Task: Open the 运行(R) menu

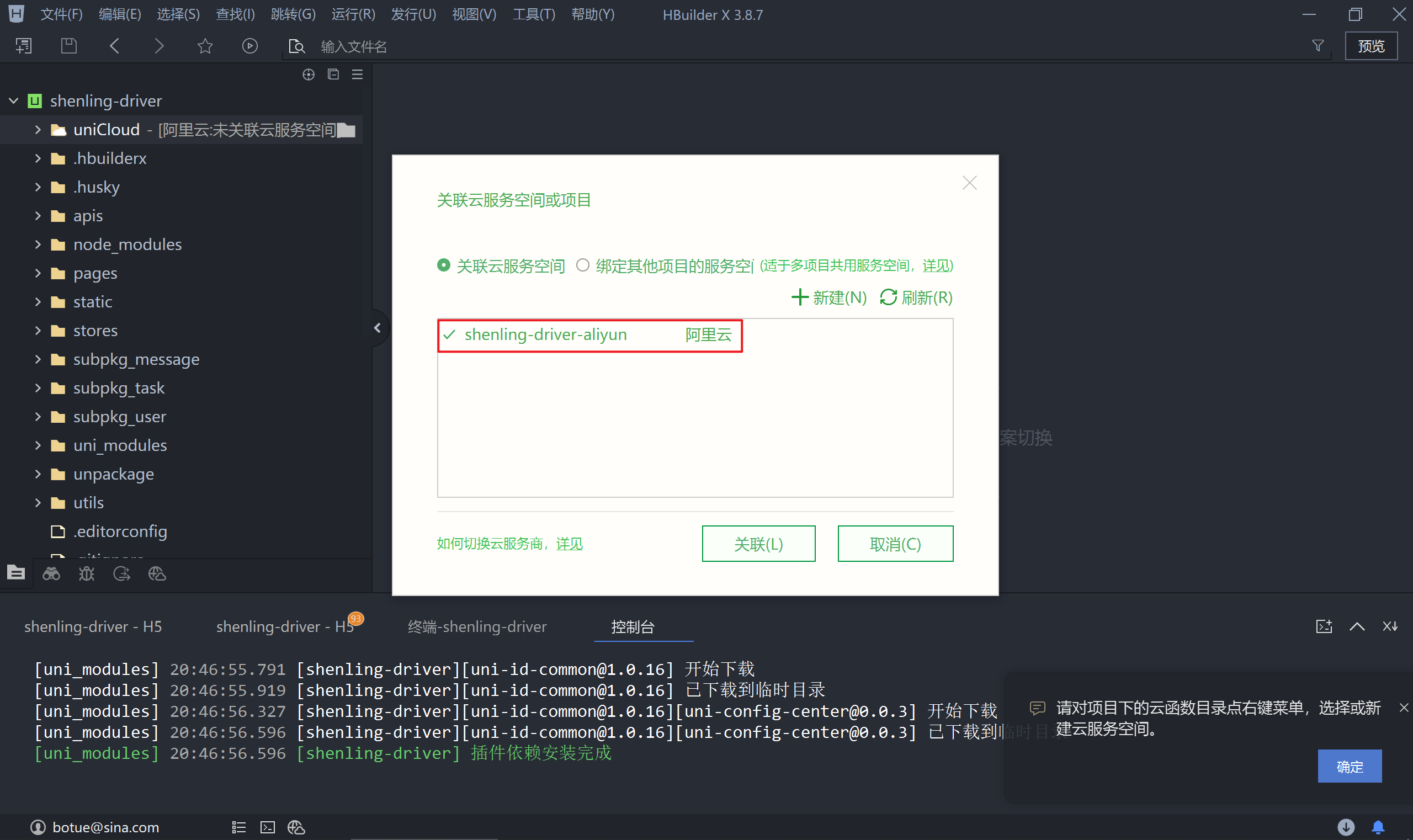Action: [353, 14]
